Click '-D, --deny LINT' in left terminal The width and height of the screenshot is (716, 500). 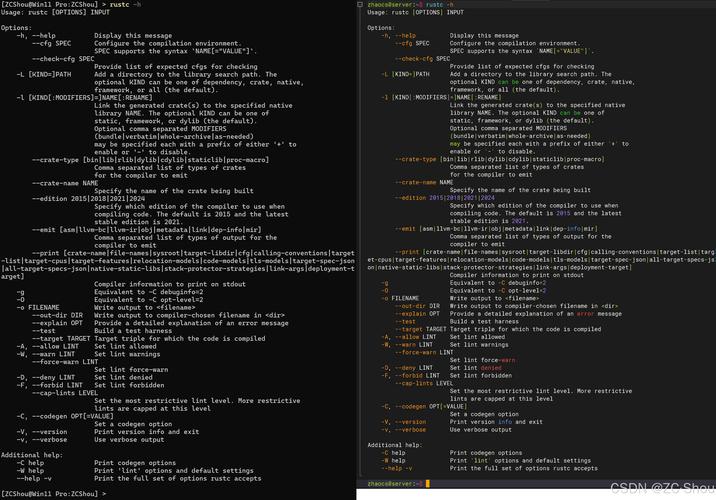(46, 377)
